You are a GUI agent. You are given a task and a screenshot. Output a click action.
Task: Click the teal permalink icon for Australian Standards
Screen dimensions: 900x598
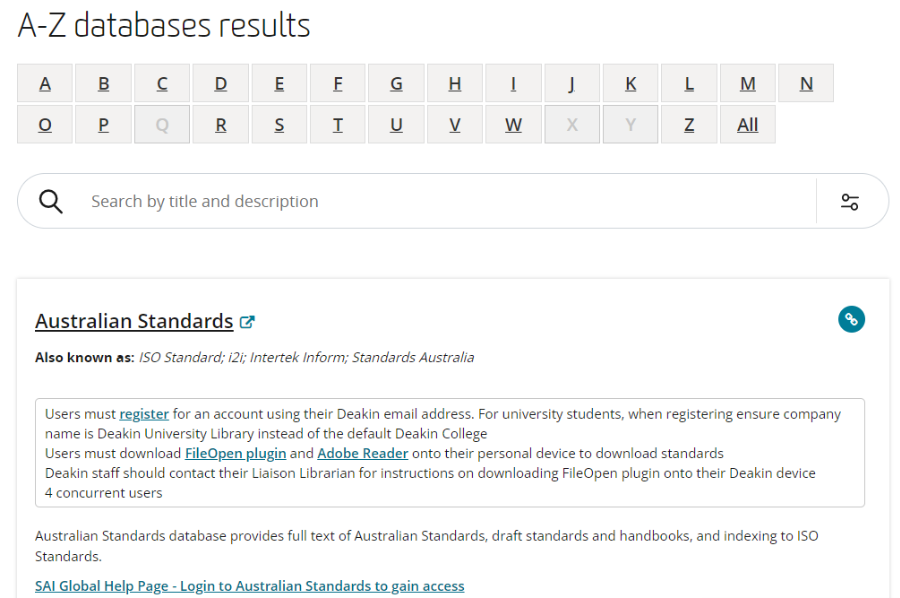851,319
